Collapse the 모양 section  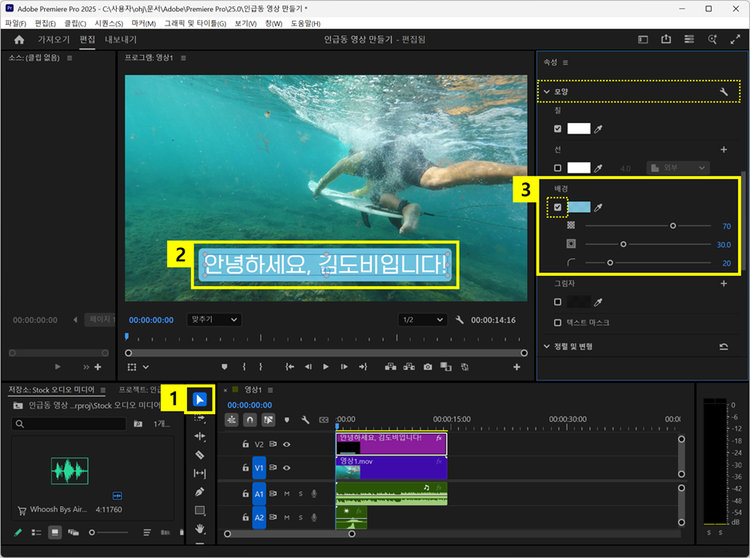[x=546, y=91]
